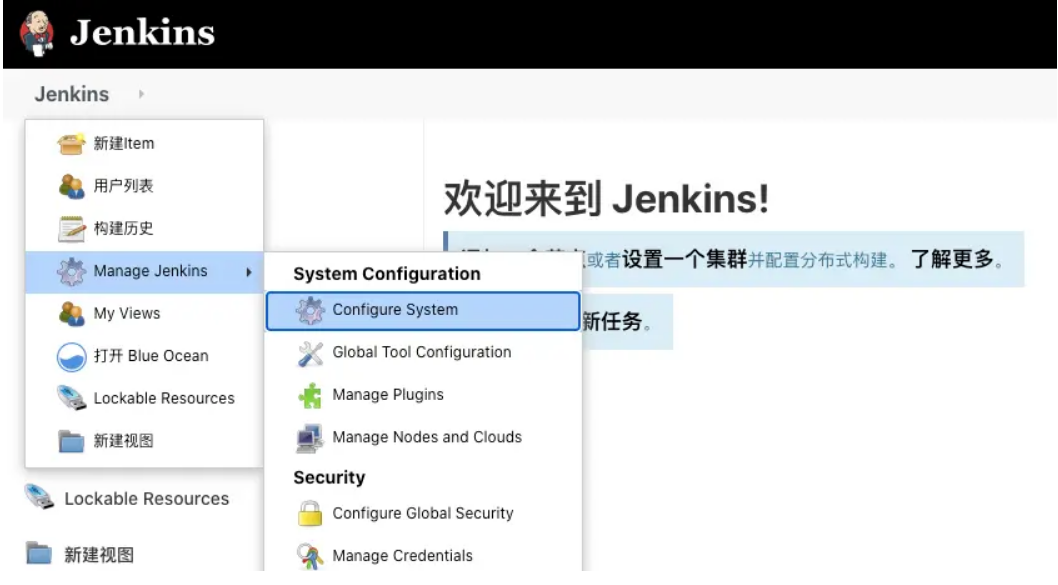
Task: Click the Jenkins butler logo in header
Action: click(36, 33)
